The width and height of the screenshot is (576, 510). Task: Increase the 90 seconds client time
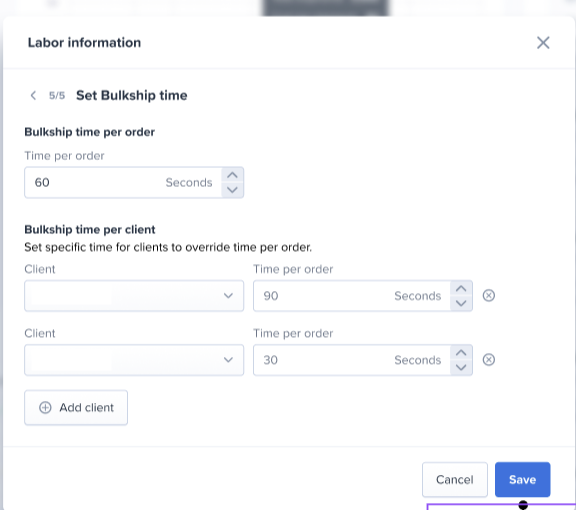[461, 288]
